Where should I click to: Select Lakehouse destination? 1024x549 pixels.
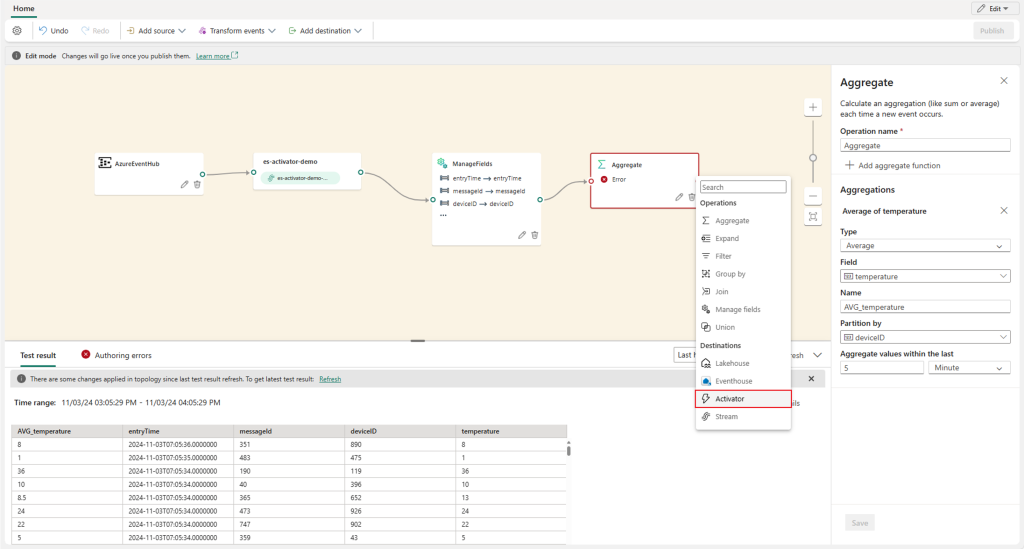(x=743, y=363)
